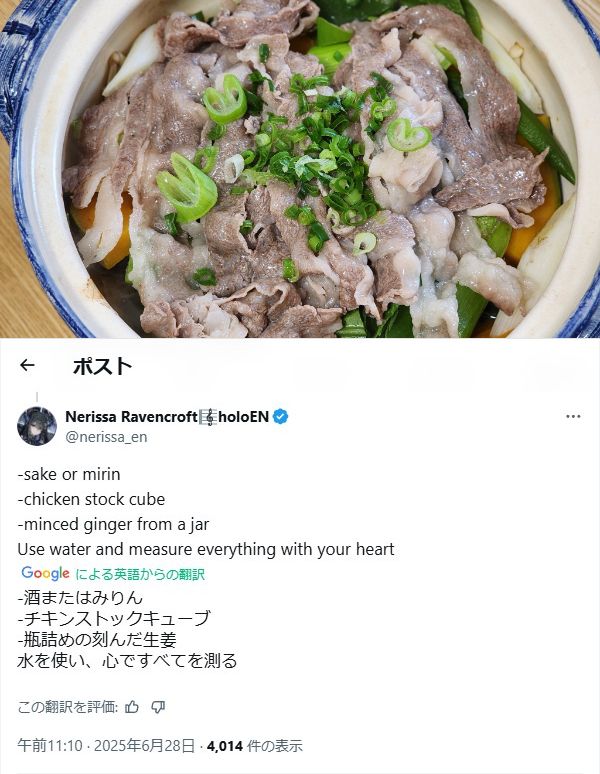Go back using the left arrow

pos(28,365)
